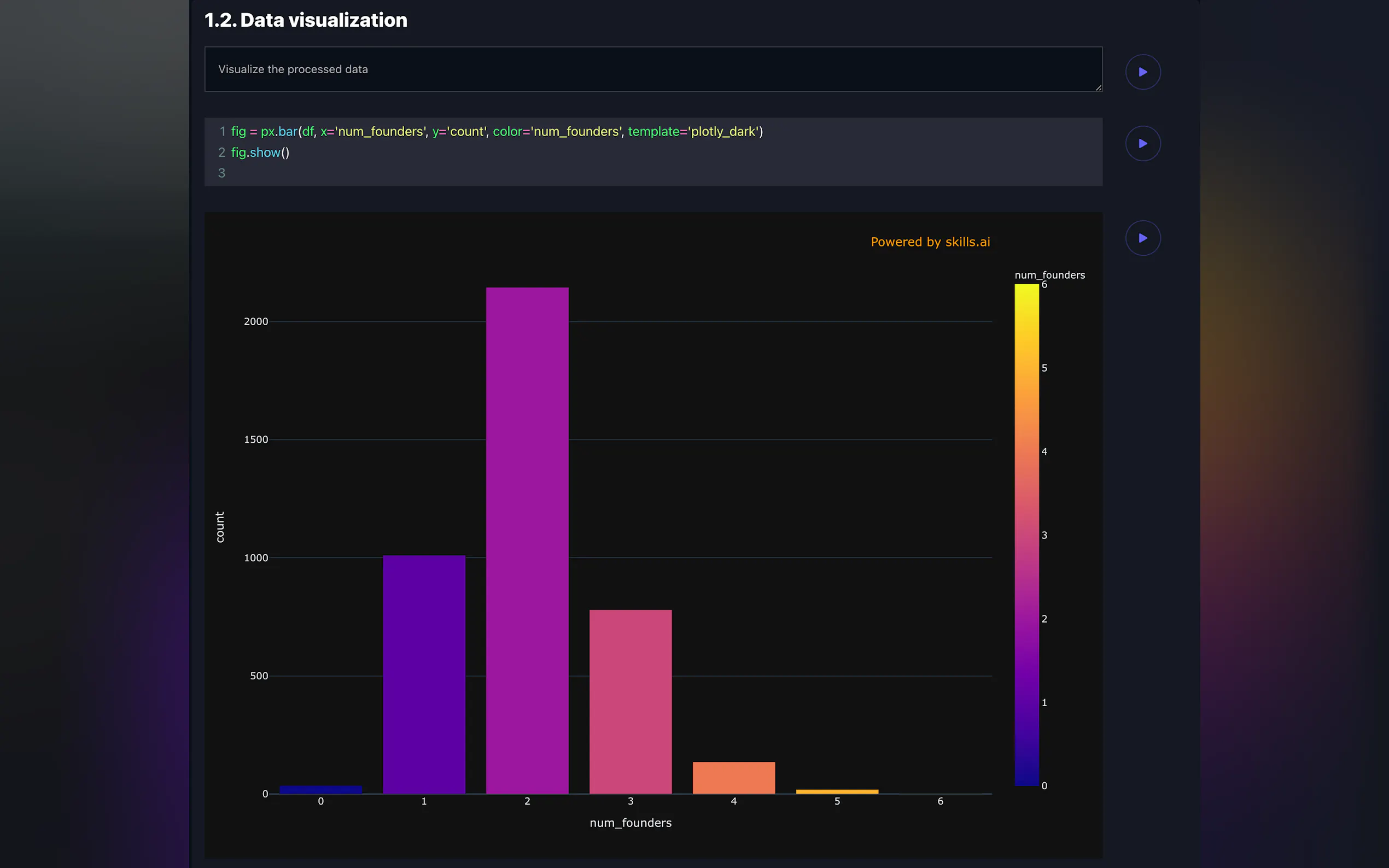
Task: Click the '1.2. Data visualization' heading
Action: tap(306, 20)
